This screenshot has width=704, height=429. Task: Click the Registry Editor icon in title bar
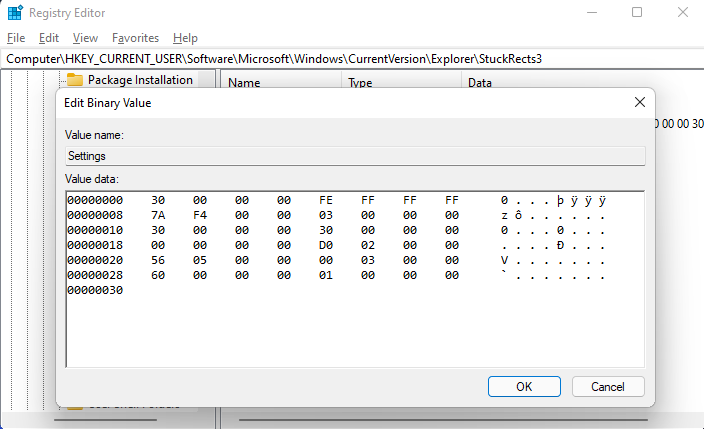click(x=14, y=13)
